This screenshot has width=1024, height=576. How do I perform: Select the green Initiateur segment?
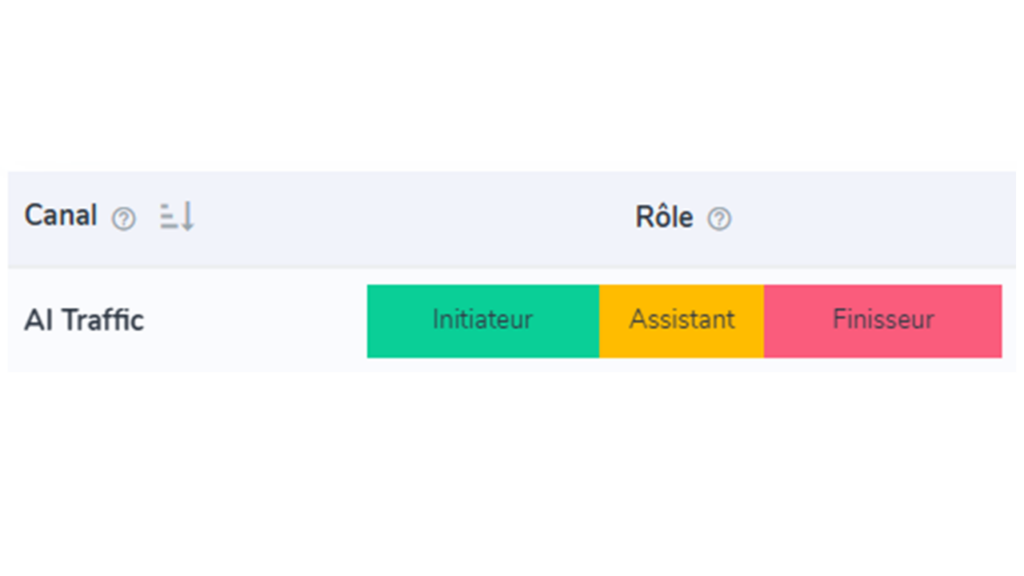click(483, 321)
